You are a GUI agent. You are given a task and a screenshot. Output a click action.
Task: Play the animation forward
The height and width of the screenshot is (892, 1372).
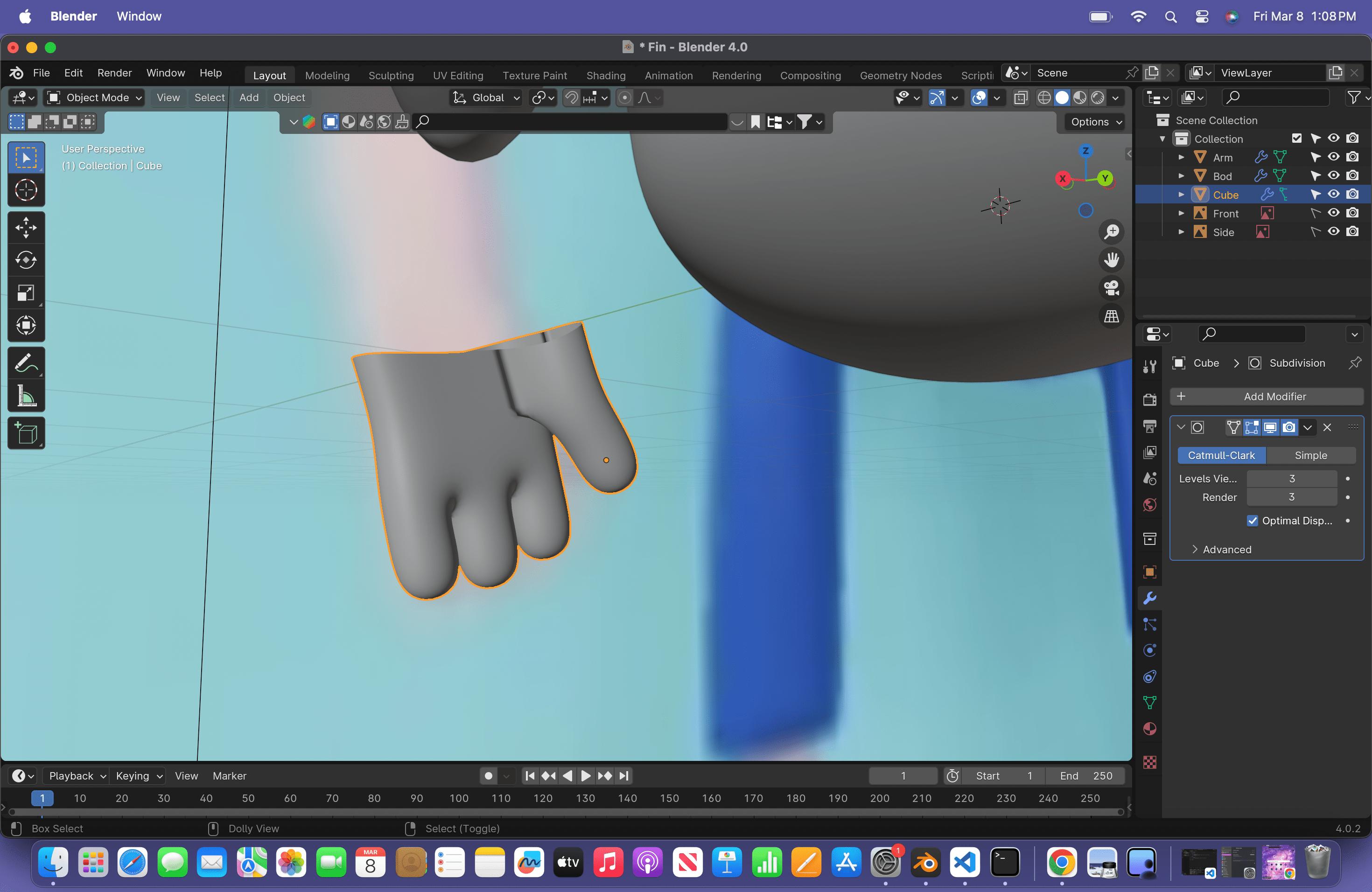coord(586,776)
